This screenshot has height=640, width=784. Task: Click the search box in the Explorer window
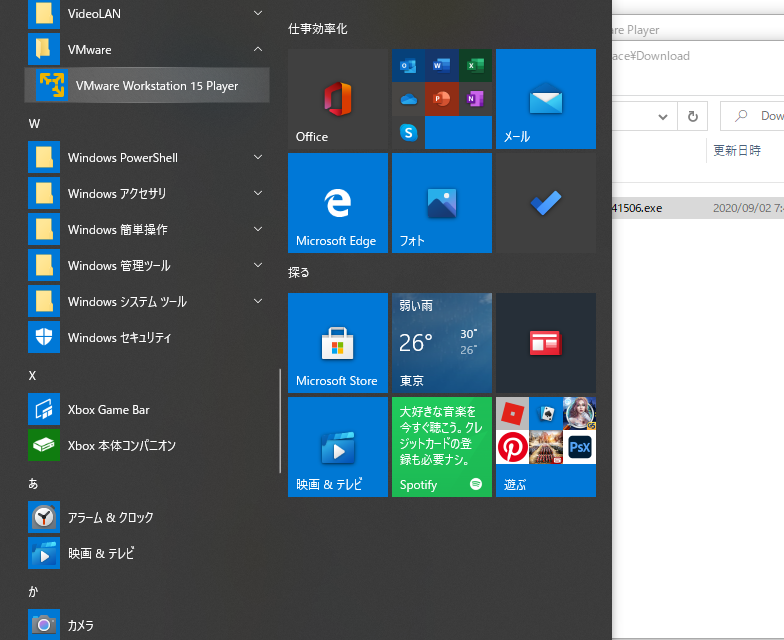click(x=752, y=116)
